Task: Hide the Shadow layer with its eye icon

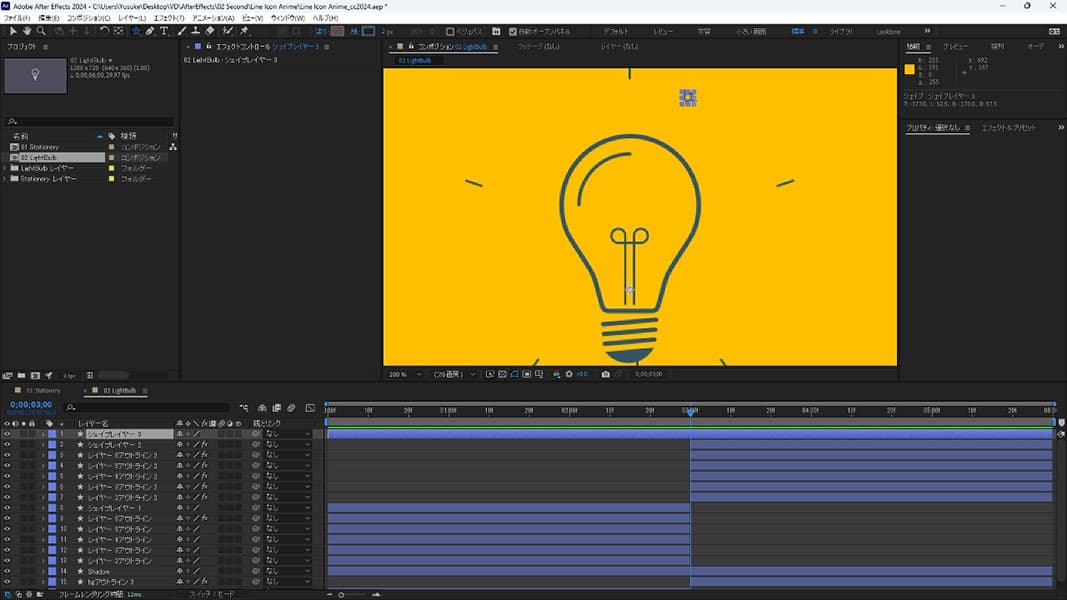Action: 7,571
